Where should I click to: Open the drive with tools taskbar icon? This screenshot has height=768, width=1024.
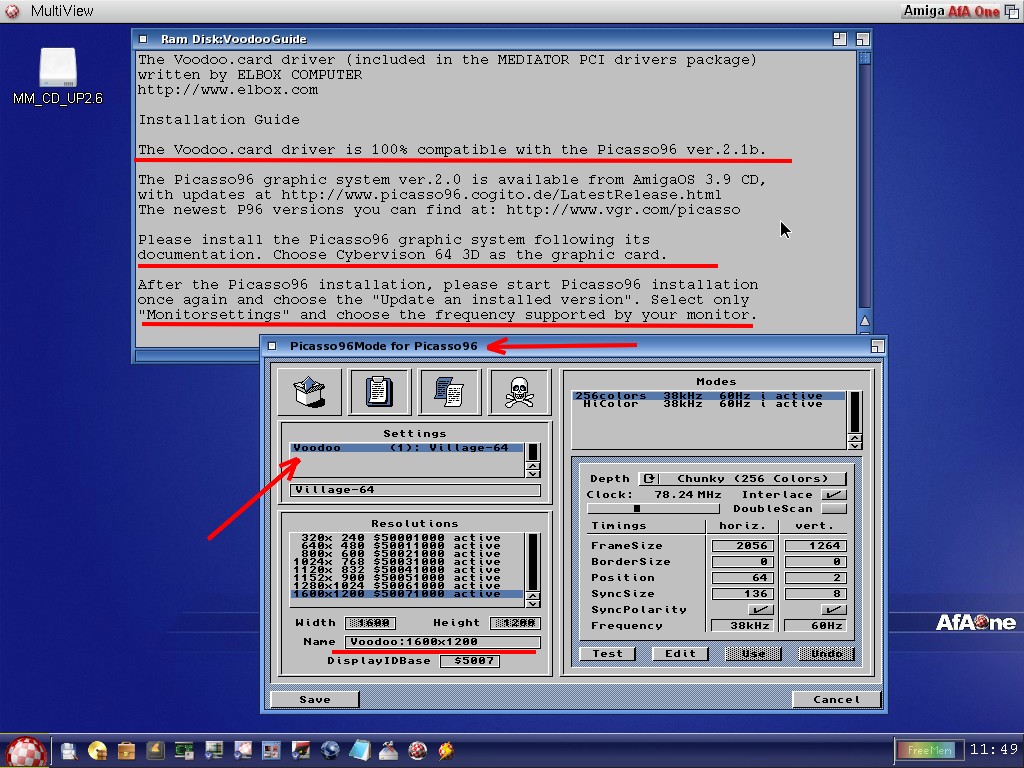click(x=389, y=751)
